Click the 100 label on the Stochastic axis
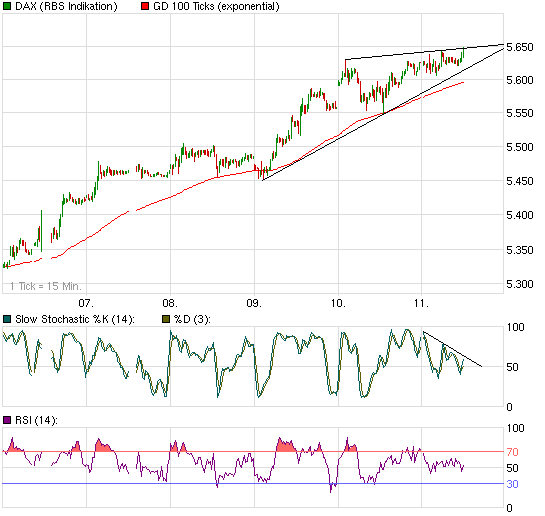The width and height of the screenshot is (545, 516). pos(515,327)
